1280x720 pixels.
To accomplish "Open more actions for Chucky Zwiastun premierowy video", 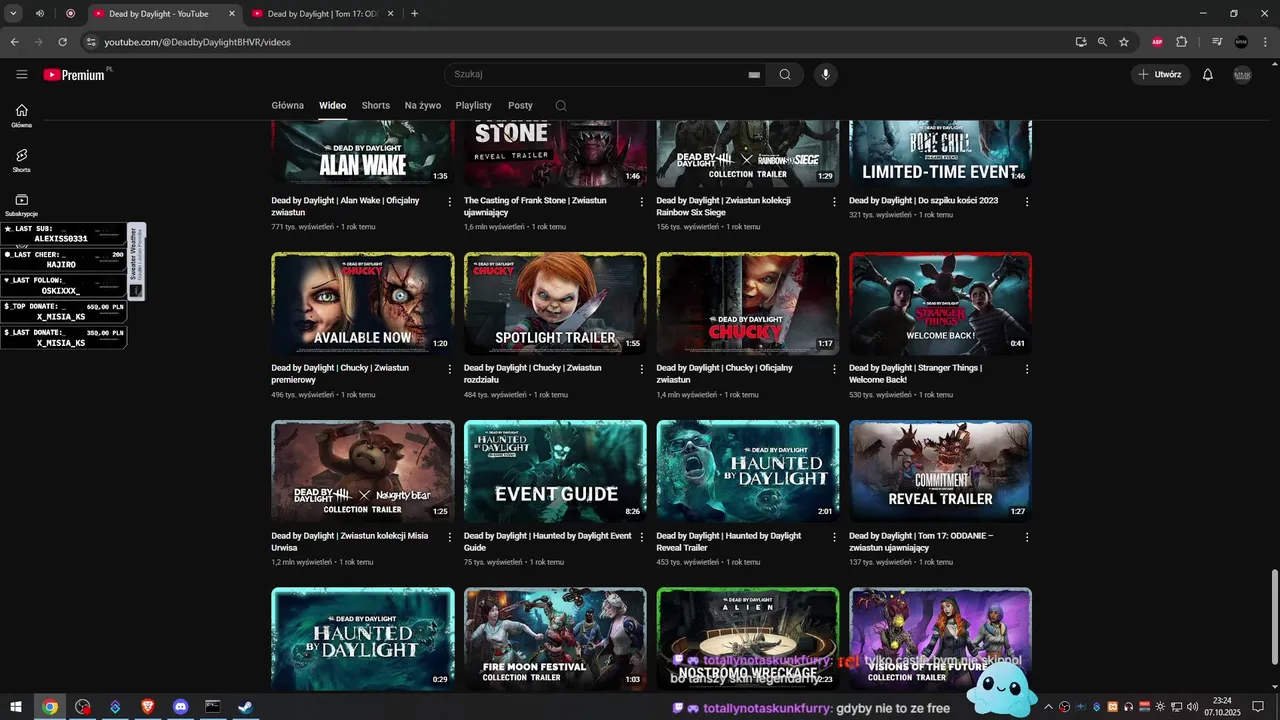I will pyautogui.click(x=449, y=369).
